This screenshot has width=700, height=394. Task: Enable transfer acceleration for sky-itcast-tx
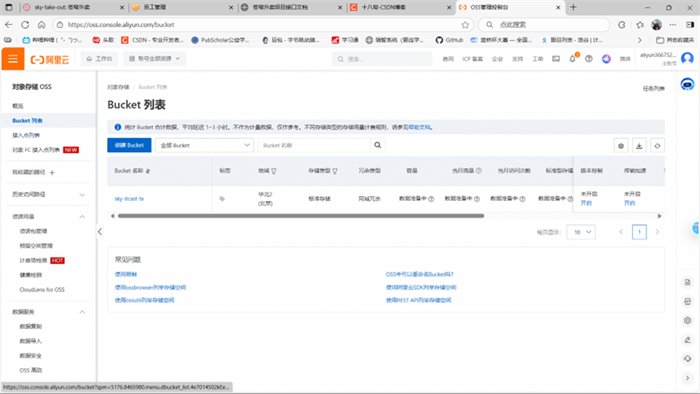tap(629, 203)
